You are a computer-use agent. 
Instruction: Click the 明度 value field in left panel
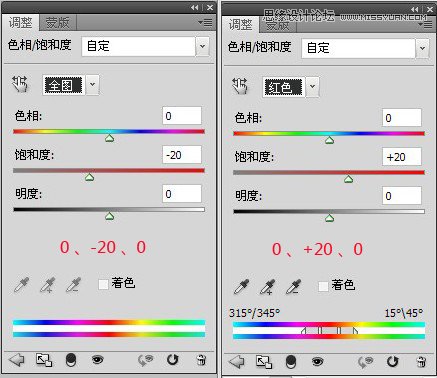(x=182, y=194)
